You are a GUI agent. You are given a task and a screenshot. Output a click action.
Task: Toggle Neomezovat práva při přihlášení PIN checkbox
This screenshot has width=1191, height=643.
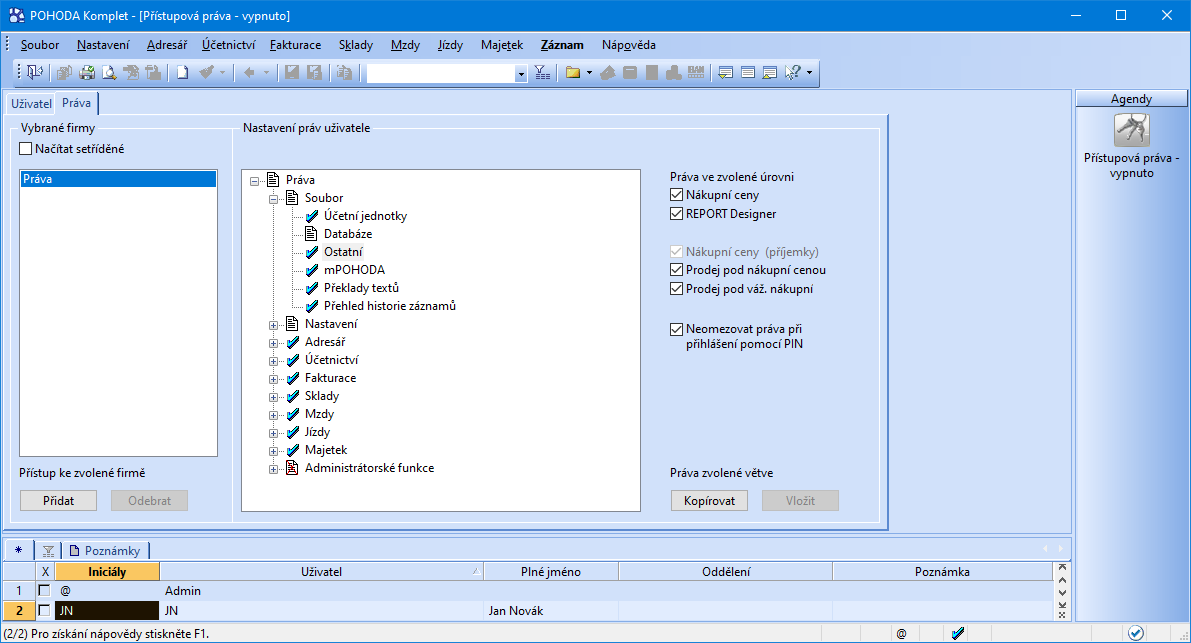coord(676,329)
